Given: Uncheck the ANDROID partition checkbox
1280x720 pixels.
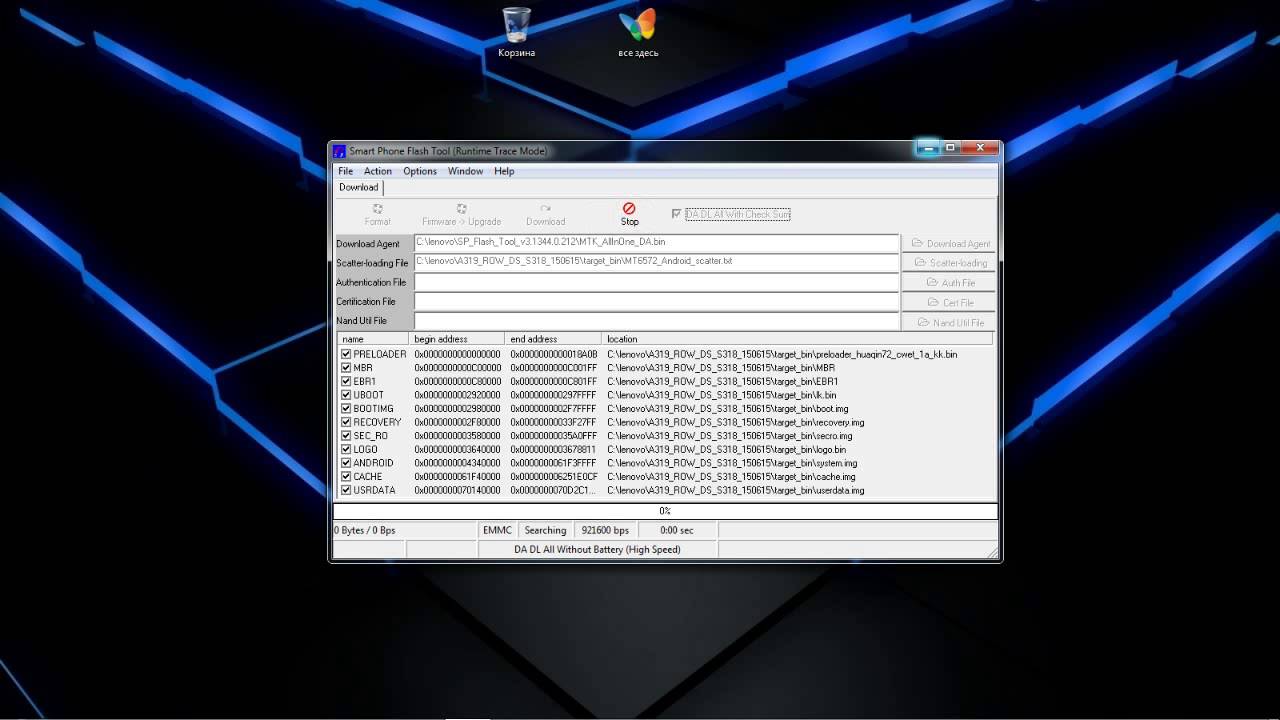Looking at the screenshot, I should pyautogui.click(x=346, y=463).
